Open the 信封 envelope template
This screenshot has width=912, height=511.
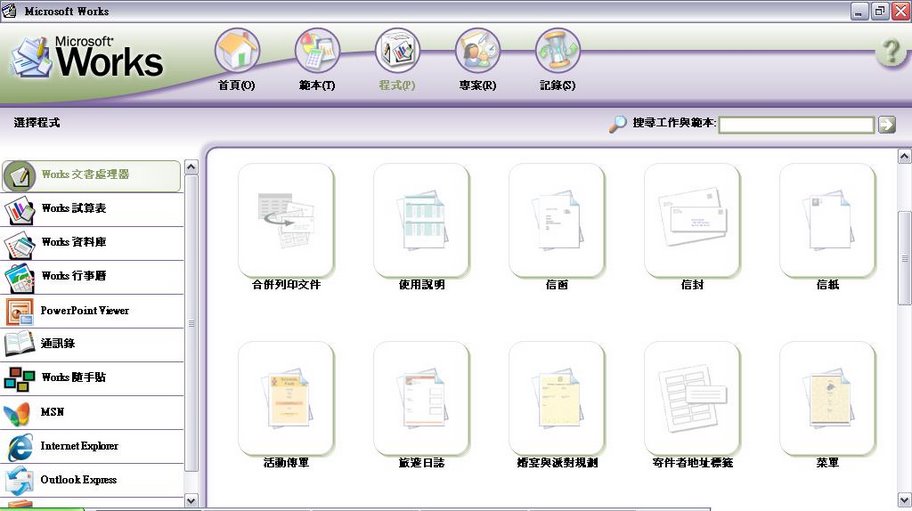(692, 220)
